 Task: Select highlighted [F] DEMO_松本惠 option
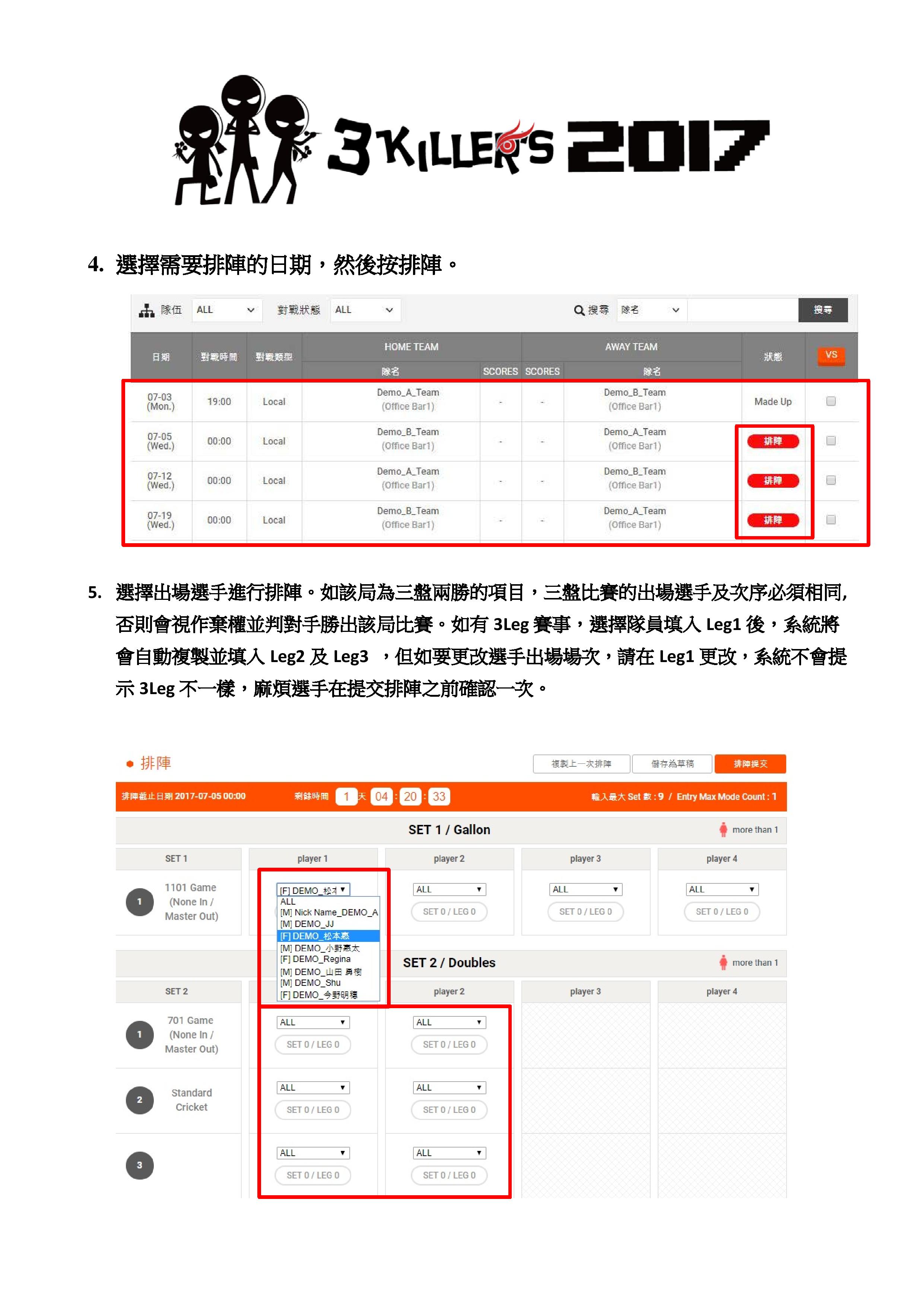pos(328,936)
